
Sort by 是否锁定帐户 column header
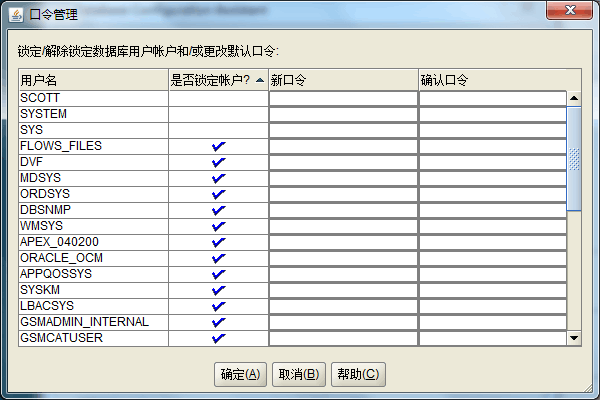pos(218,80)
